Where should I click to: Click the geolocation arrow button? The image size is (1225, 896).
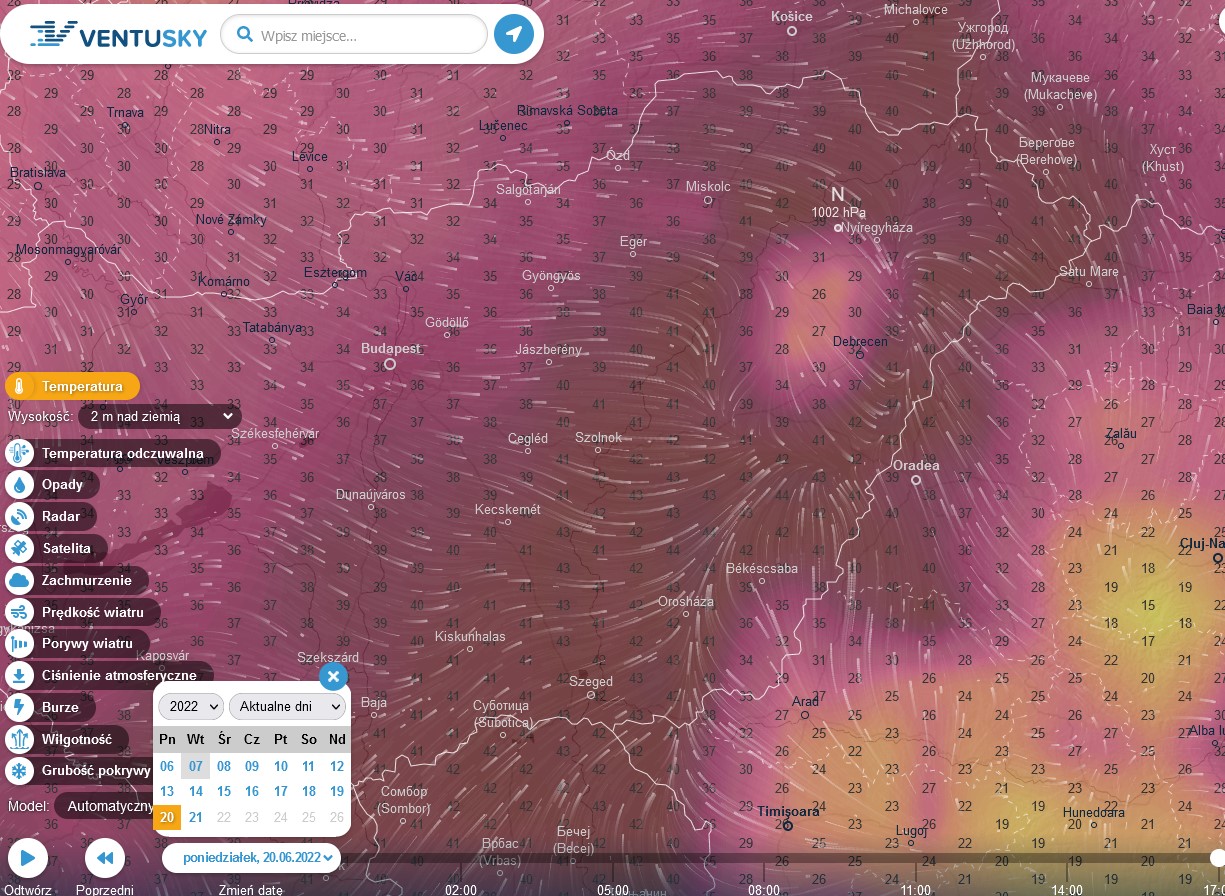(514, 36)
